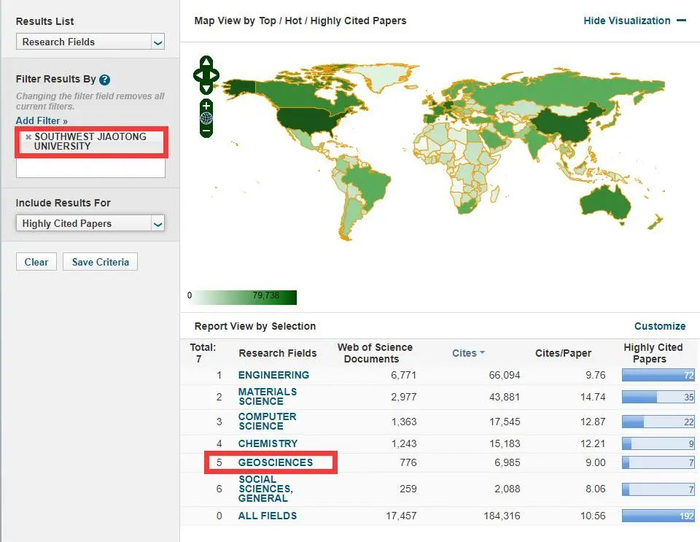Pan the map down with arrow control
This screenshot has height=542, width=700.
pyautogui.click(x=206, y=88)
